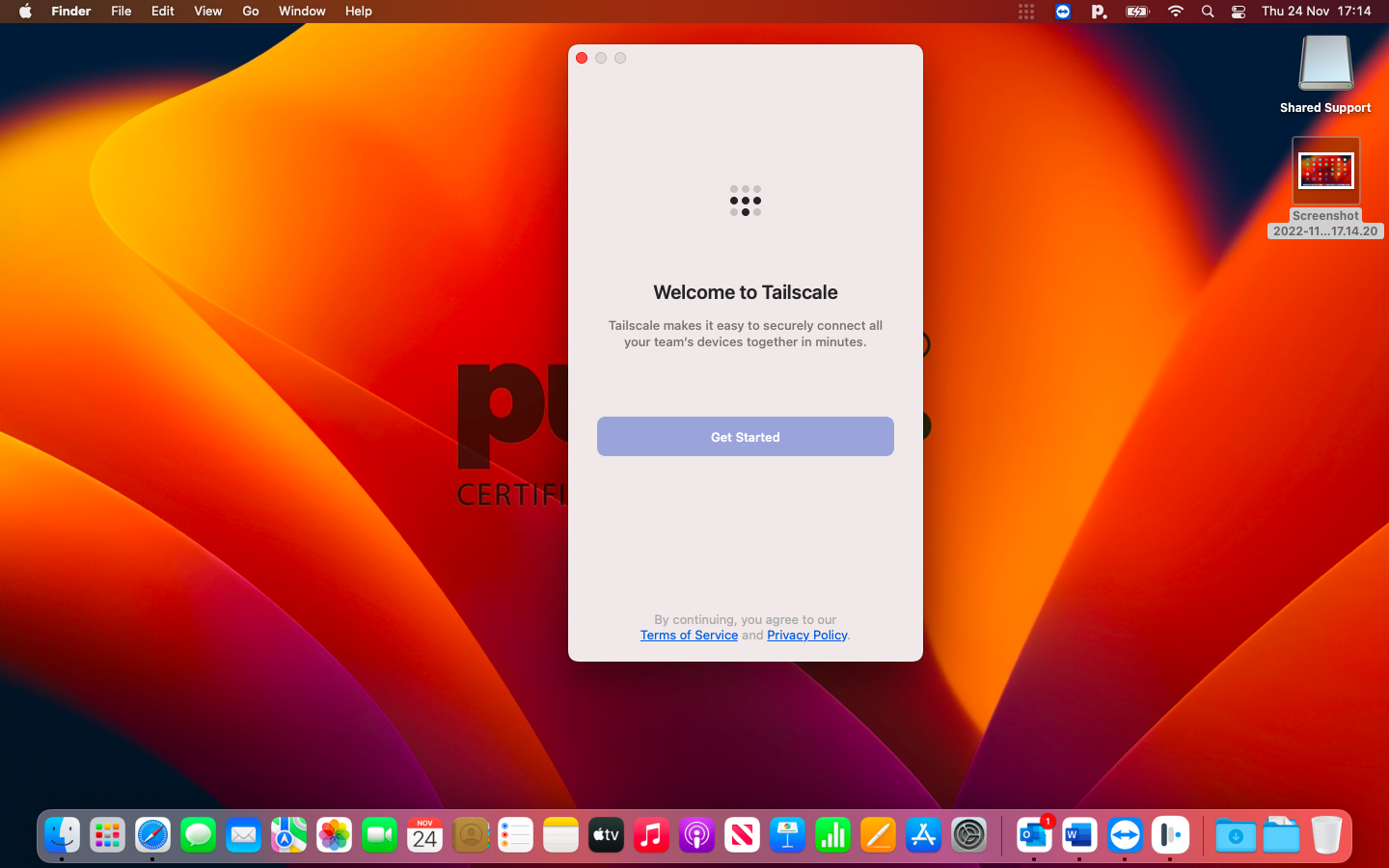Open Control Center in menu bar
Viewport: 1389px width, 868px height.
click(1238, 12)
